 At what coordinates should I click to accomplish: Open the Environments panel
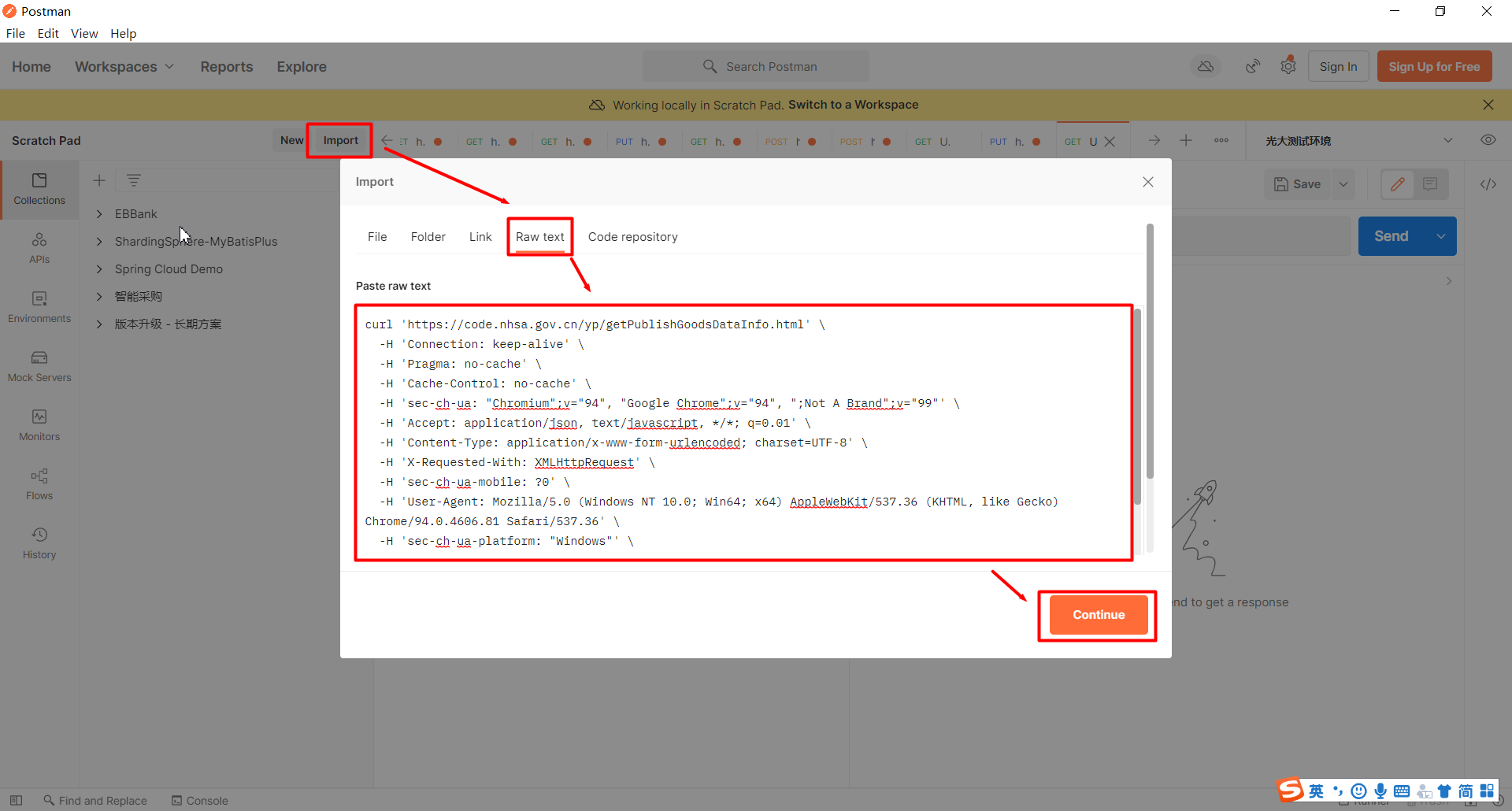click(39, 307)
